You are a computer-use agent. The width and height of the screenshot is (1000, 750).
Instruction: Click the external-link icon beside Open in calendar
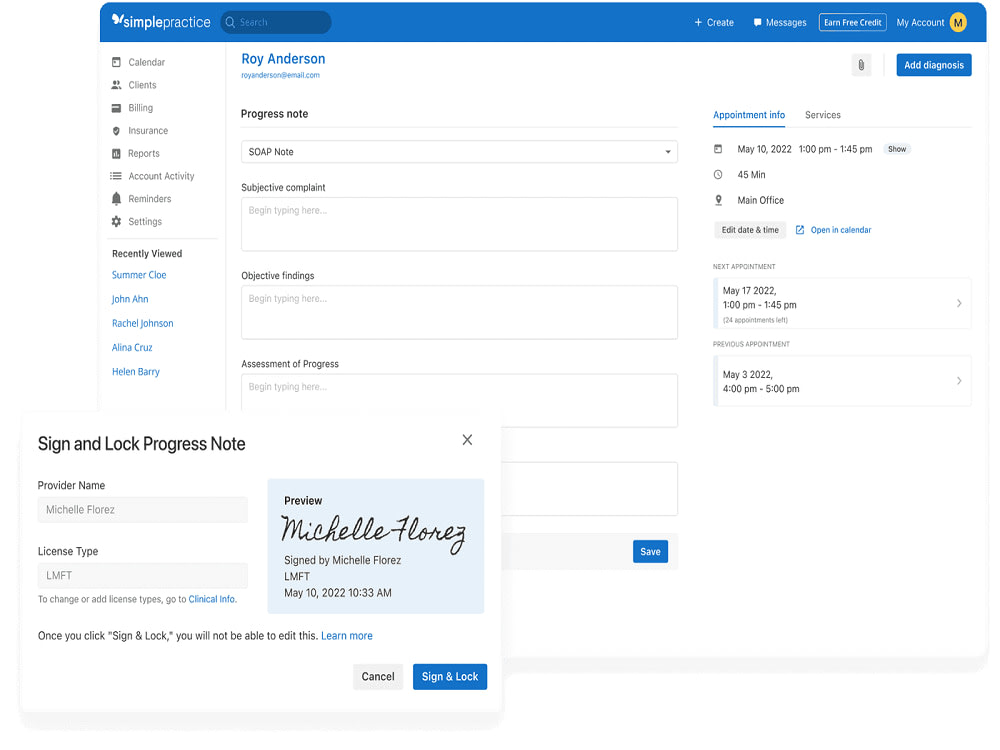click(x=800, y=230)
